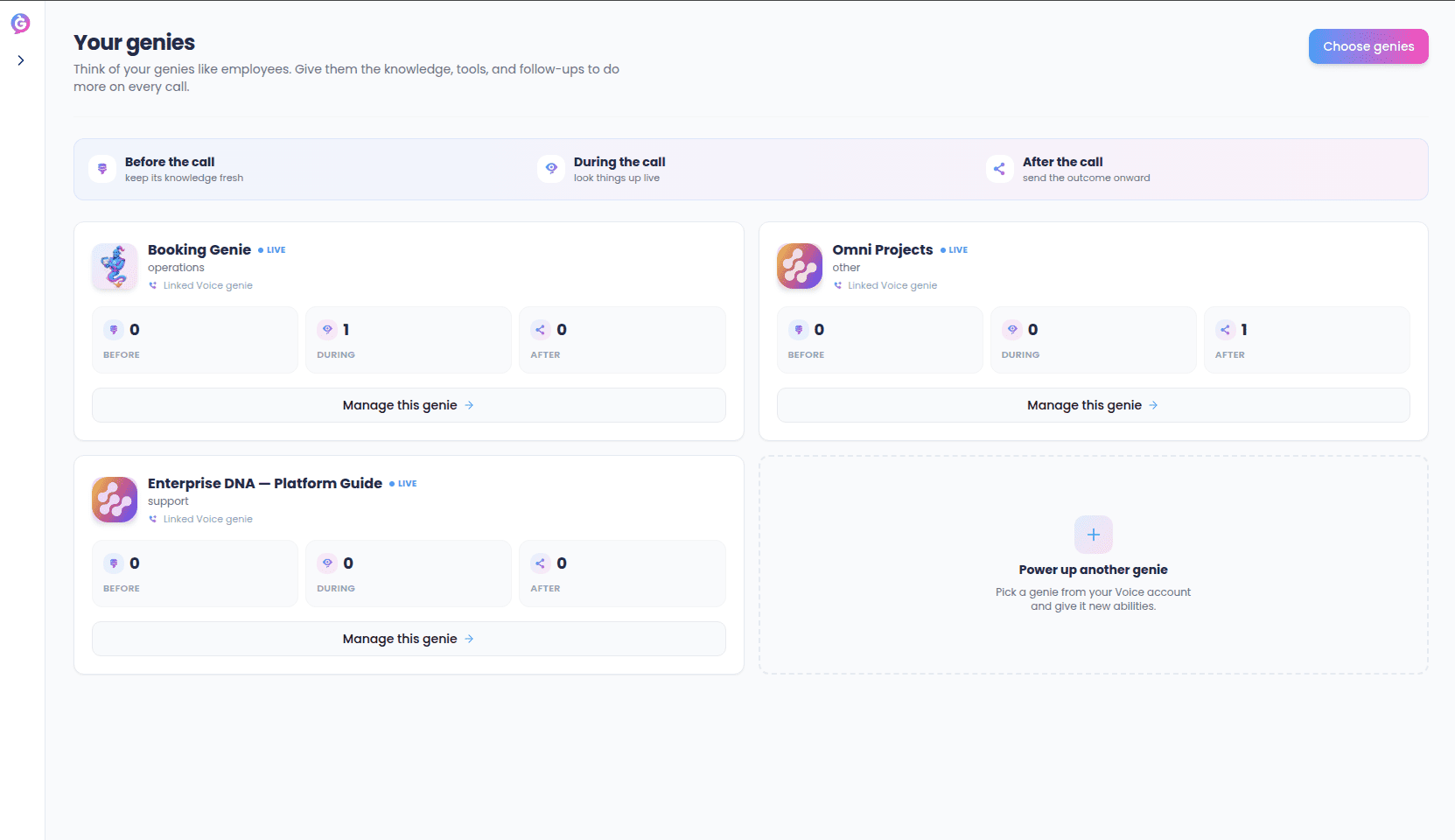Open the Booking Genie avatar thumbnail
The width and height of the screenshot is (1455, 840).
coord(115,266)
